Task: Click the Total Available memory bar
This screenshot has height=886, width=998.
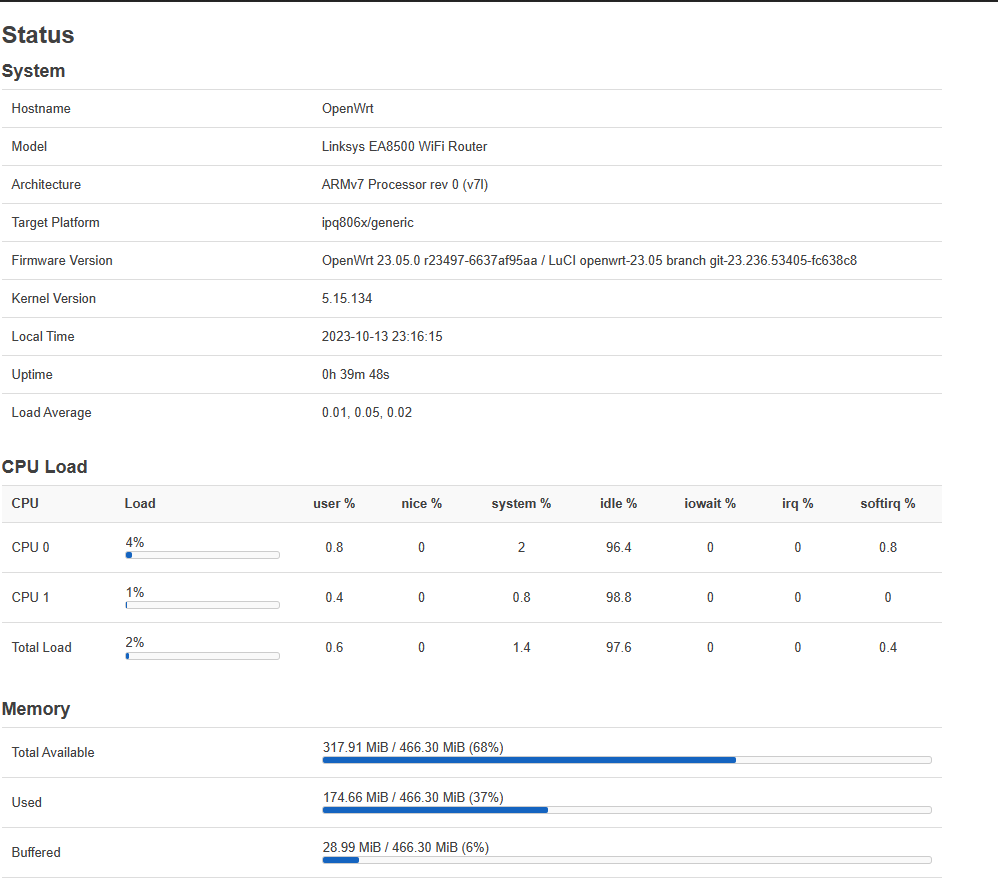Action: tap(627, 760)
